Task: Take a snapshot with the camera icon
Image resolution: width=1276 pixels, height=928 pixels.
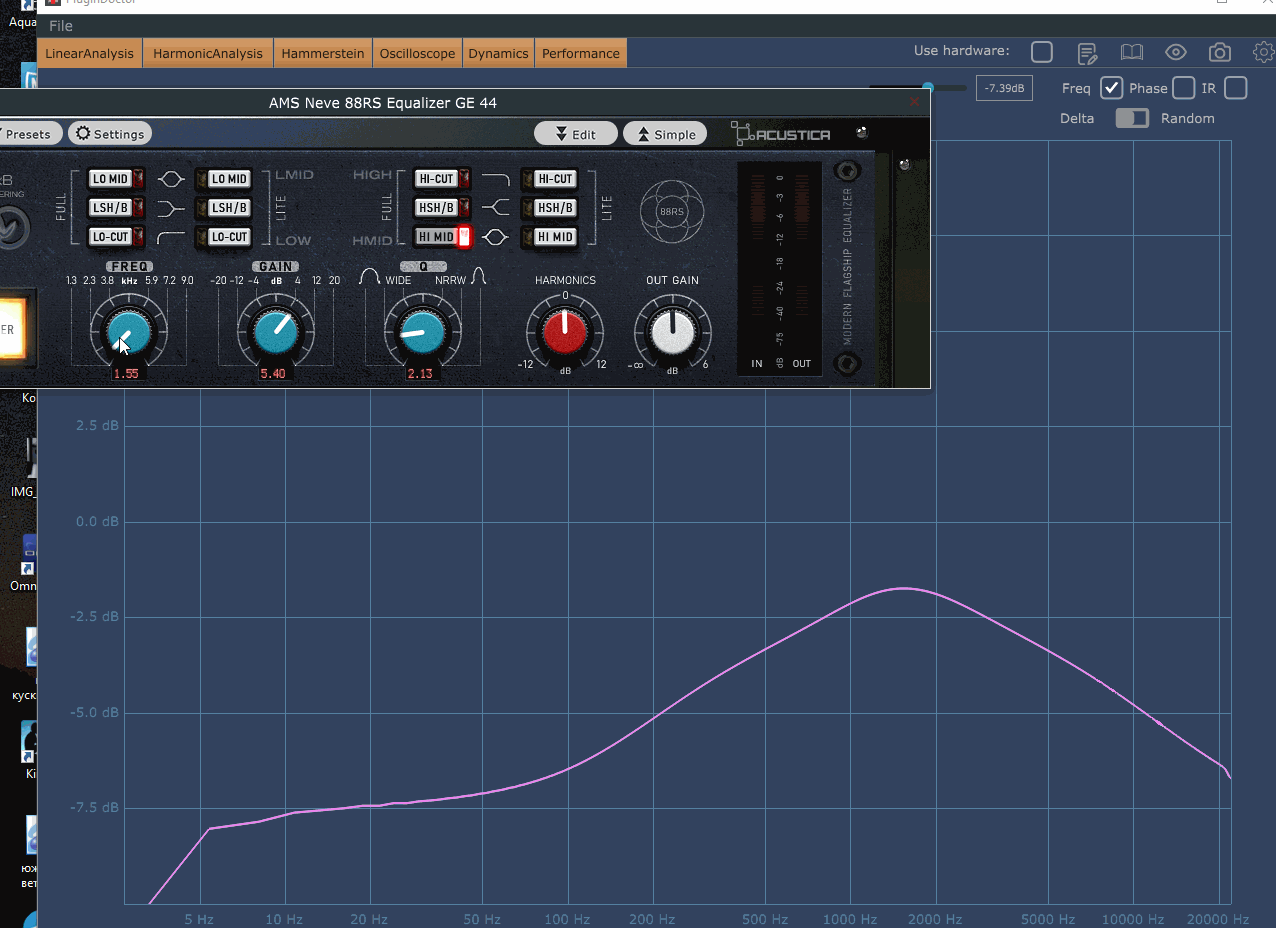Action: coord(1219,53)
